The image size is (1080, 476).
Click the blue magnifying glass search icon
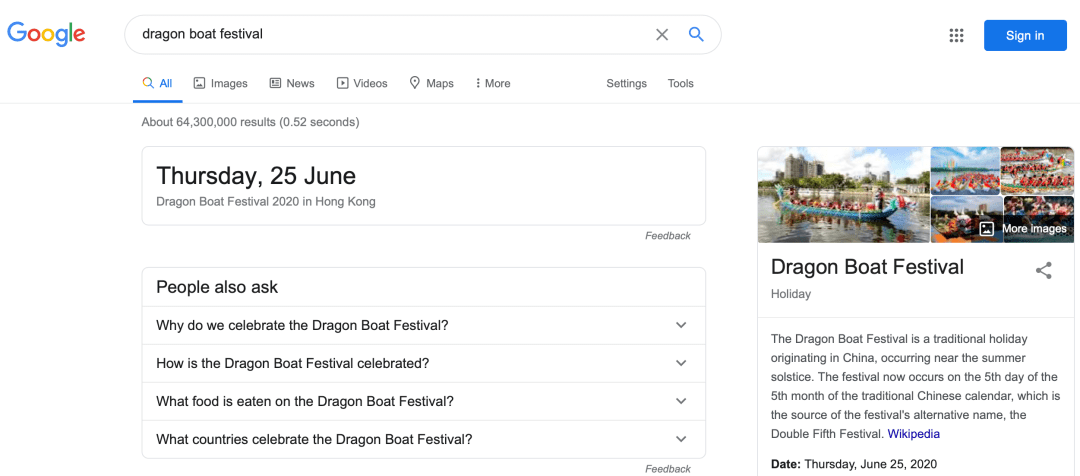pyautogui.click(x=696, y=35)
